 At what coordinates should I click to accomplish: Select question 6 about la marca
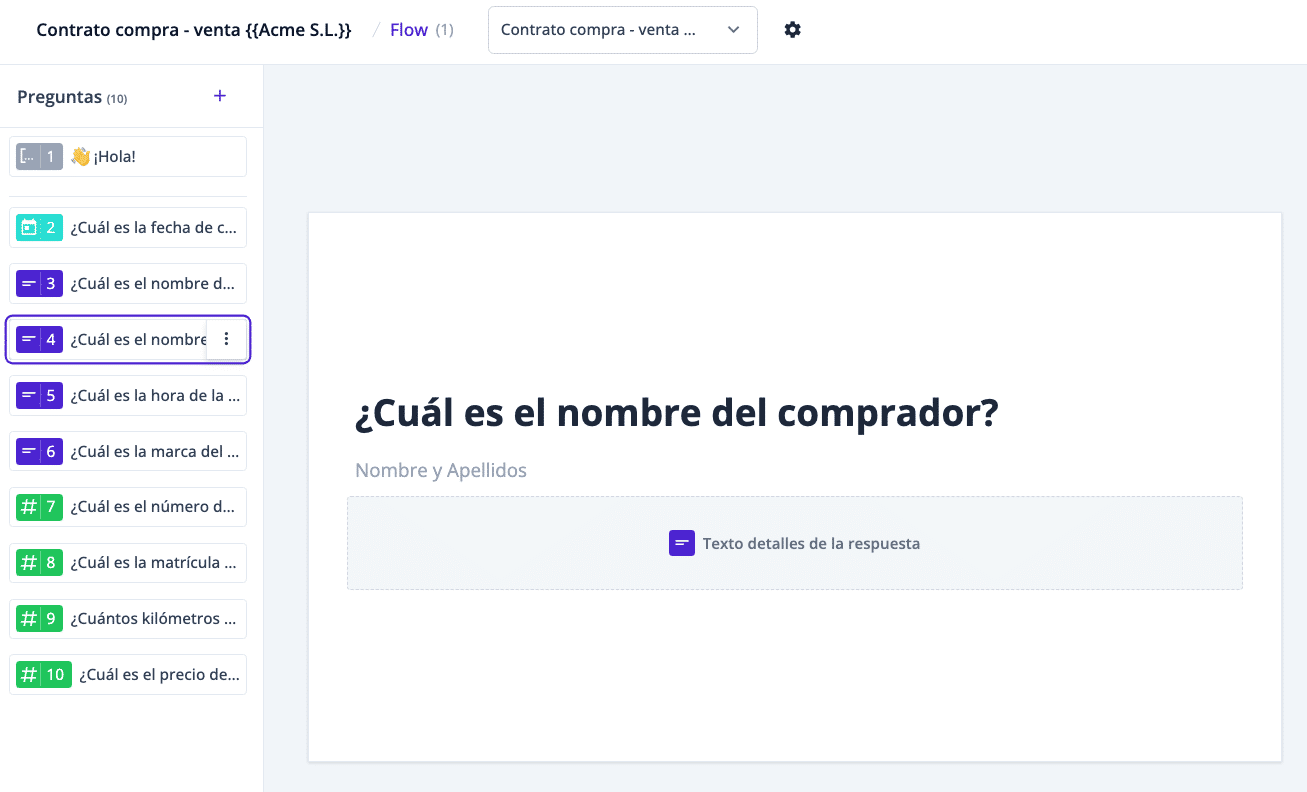pos(154,452)
